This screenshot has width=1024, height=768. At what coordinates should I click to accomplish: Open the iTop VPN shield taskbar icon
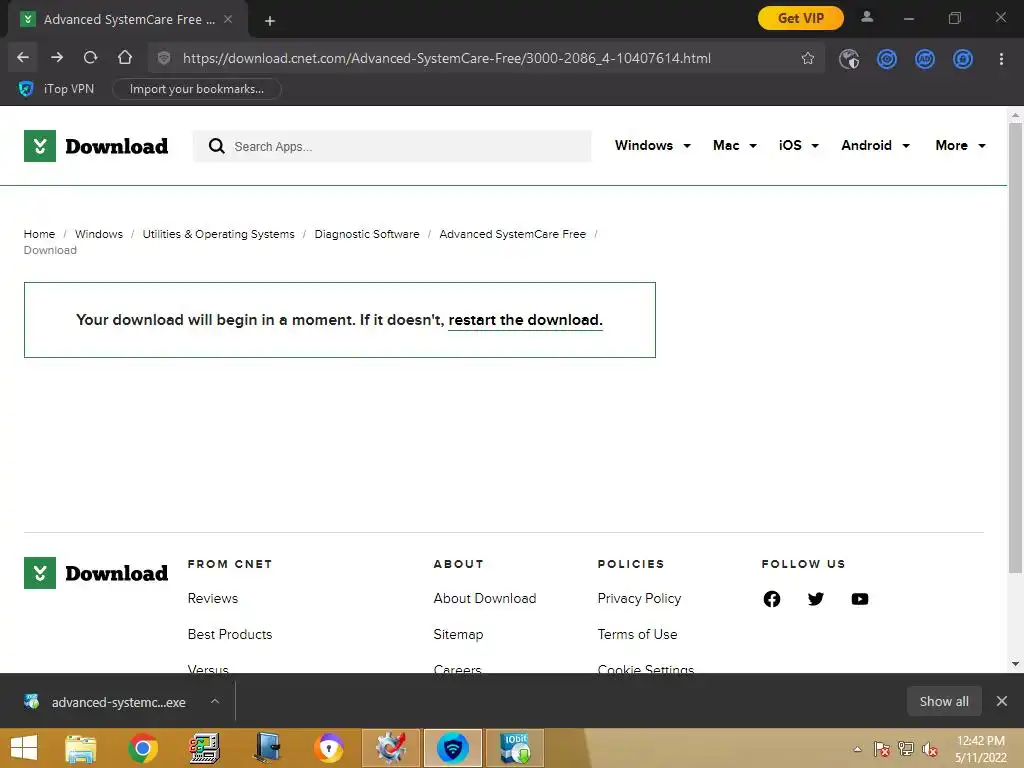tap(453, 748)
